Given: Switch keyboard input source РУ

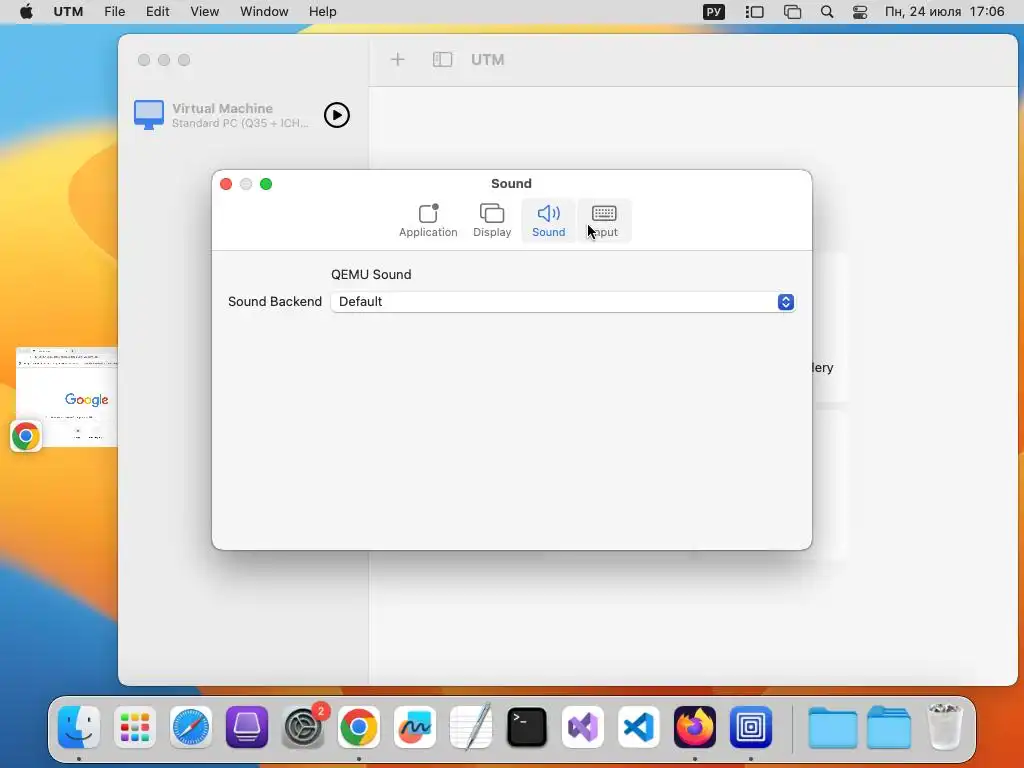Looking at the screenshot, I should coord(714,12).
